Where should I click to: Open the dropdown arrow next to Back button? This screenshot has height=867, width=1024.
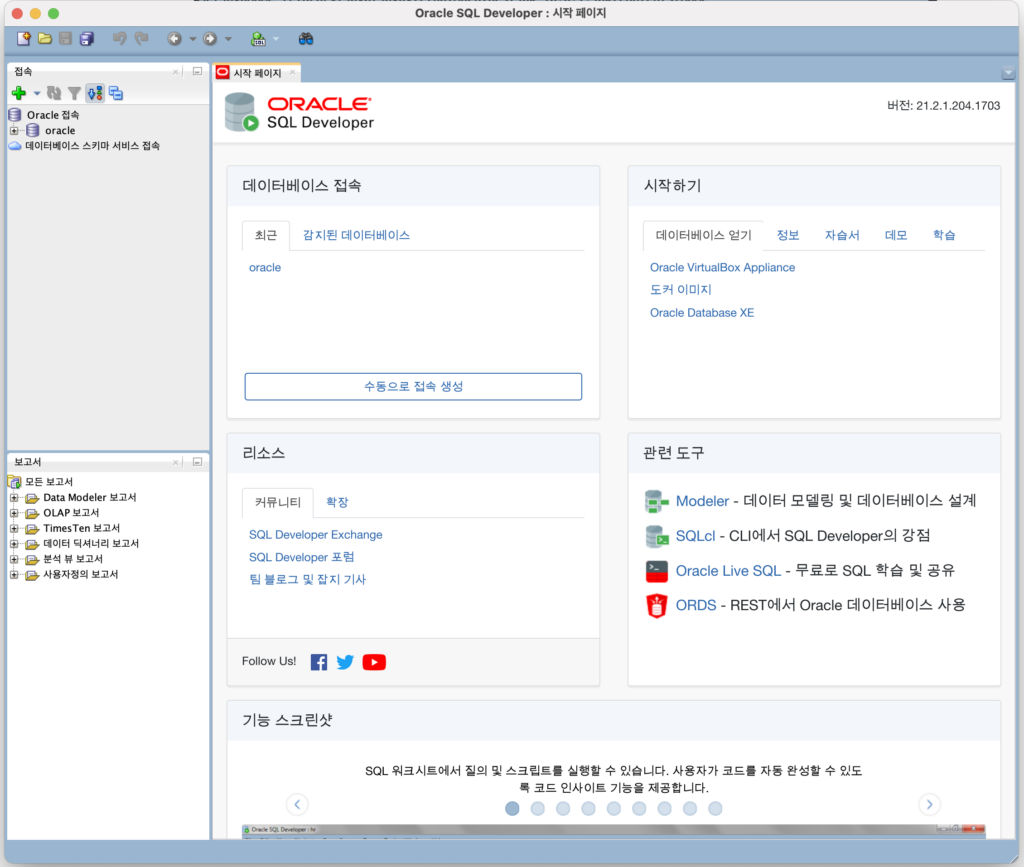tap(193, 39)
